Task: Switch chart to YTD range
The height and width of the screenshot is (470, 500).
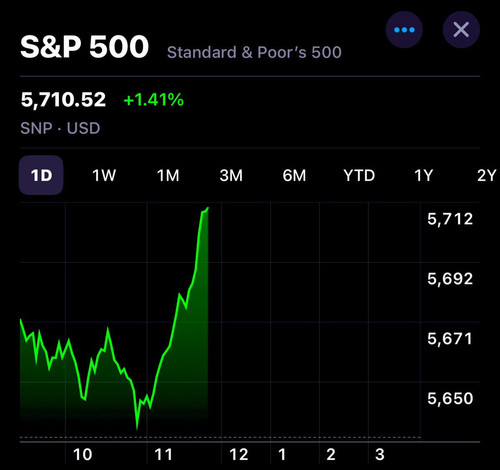Action: point(359,175)
